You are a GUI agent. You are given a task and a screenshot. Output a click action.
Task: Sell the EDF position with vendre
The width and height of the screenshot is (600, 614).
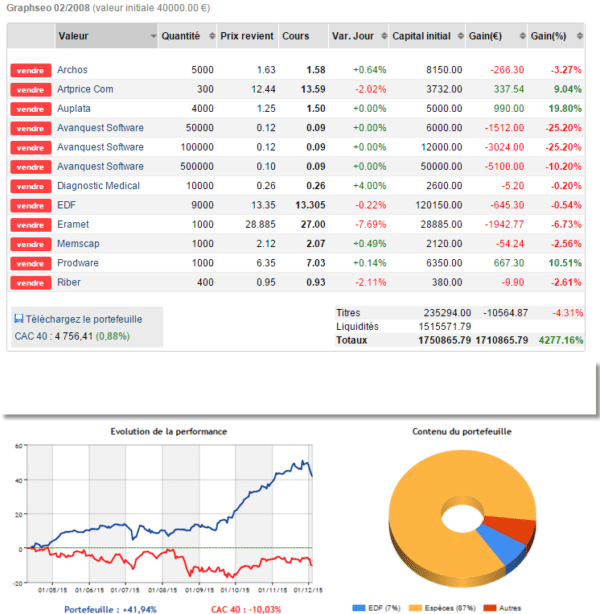point(30,206)
